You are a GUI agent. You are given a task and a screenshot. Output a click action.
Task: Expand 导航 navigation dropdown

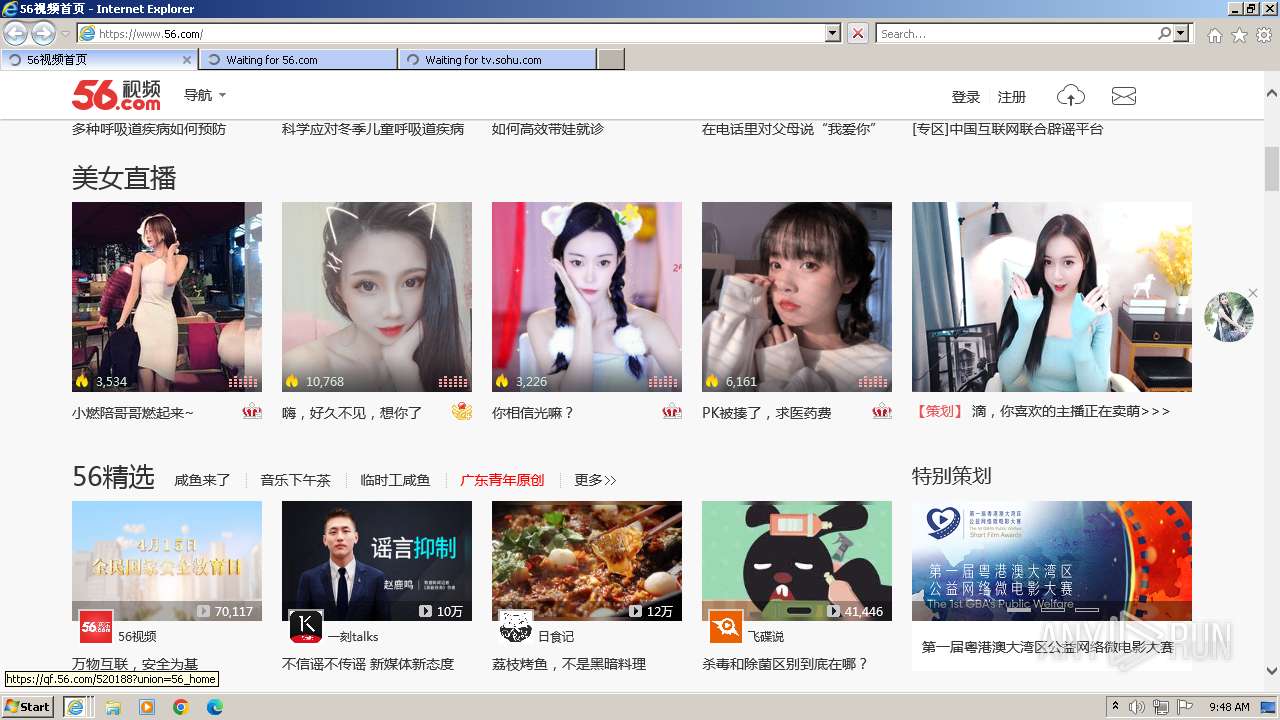205,95
